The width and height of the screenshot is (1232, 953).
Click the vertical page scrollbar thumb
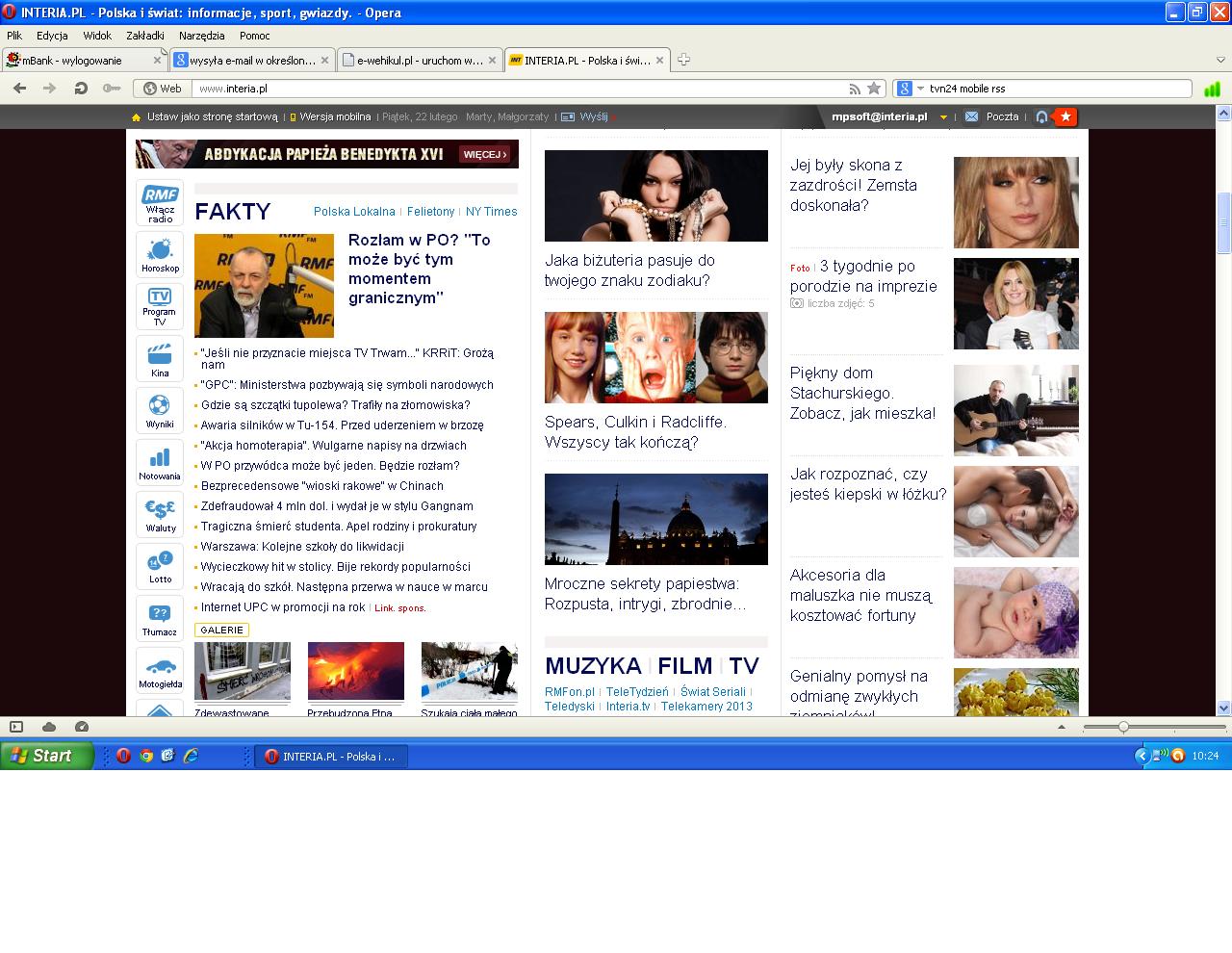(1224, 222)
